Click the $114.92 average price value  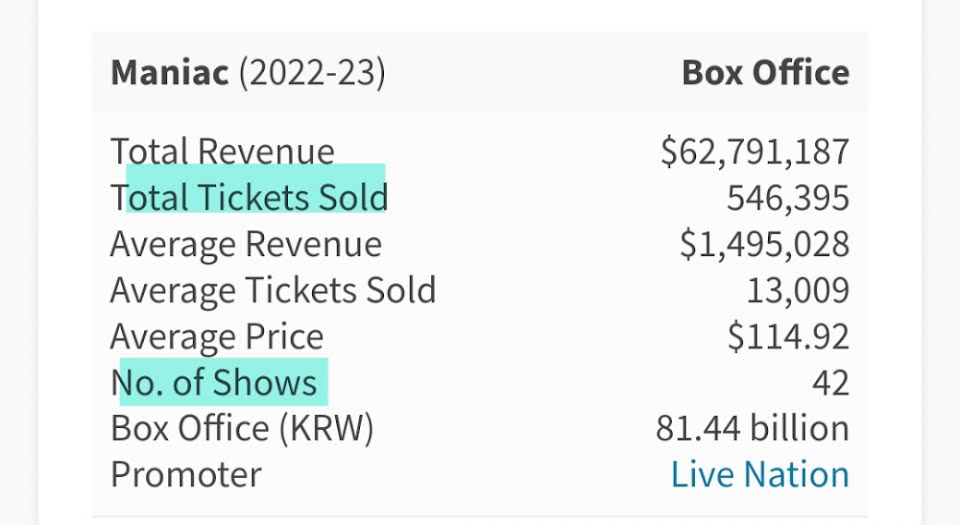click(788, 336)
